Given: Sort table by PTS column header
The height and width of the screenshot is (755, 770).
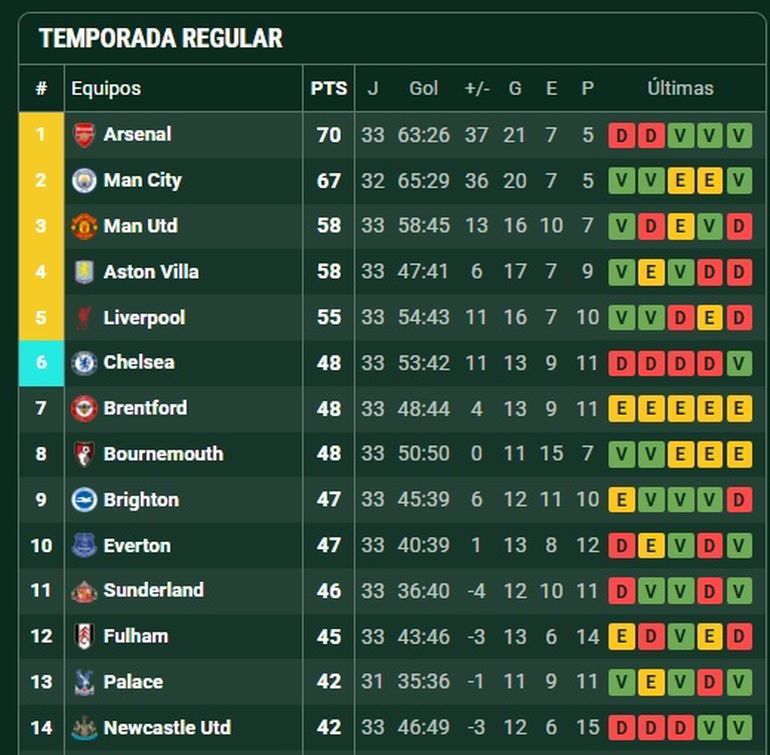Looking at the screenshot, I should 329,88.
